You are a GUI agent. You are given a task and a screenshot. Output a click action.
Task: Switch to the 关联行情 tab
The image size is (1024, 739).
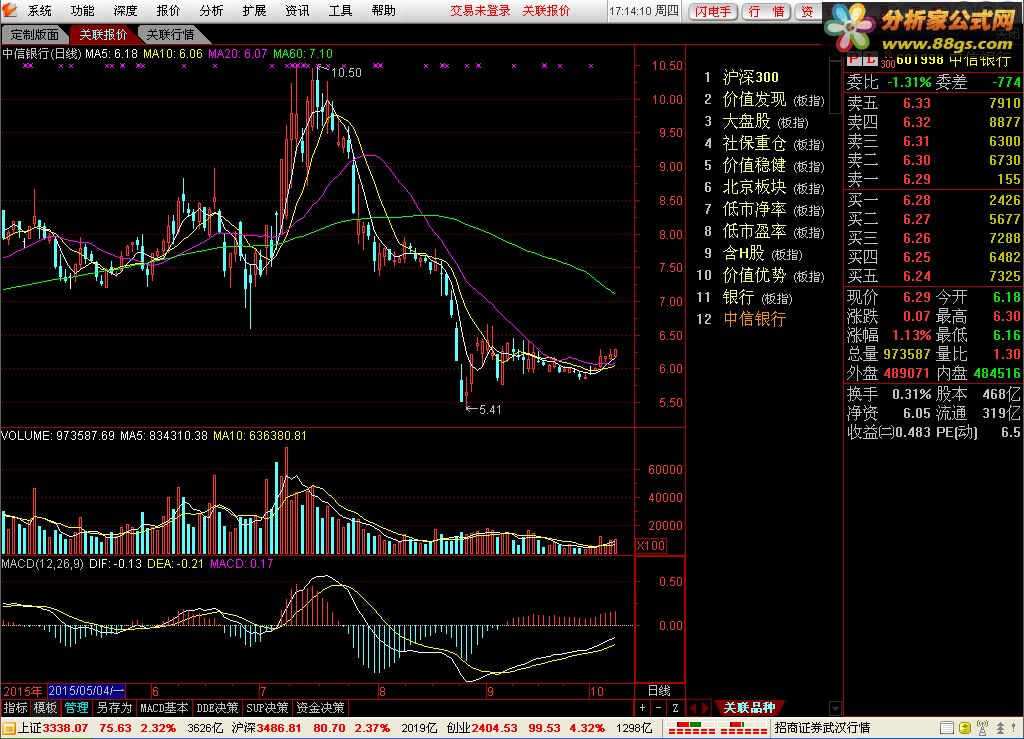(170, 35)
